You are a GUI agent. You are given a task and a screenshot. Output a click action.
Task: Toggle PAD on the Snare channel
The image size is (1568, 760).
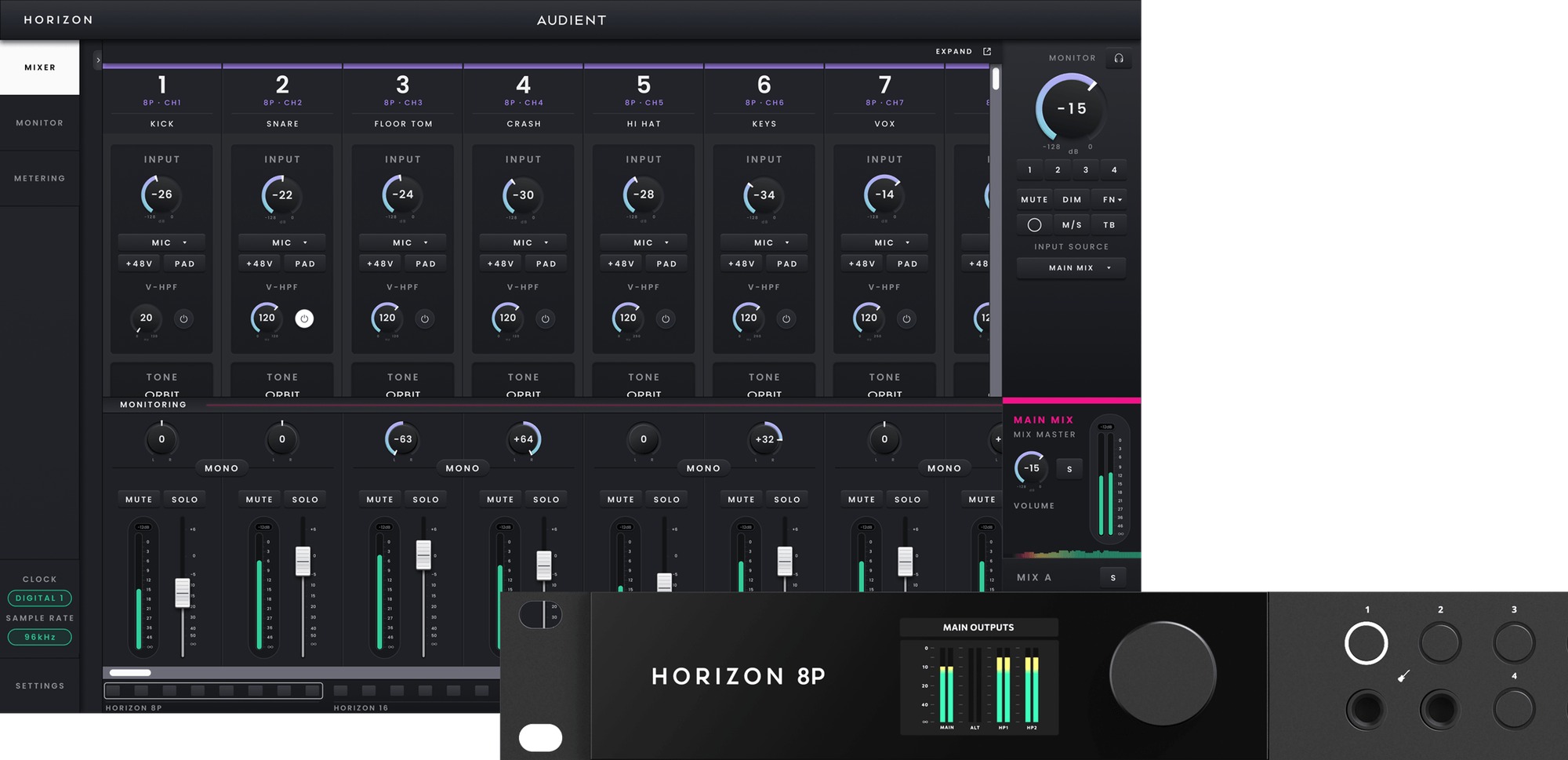305,264
